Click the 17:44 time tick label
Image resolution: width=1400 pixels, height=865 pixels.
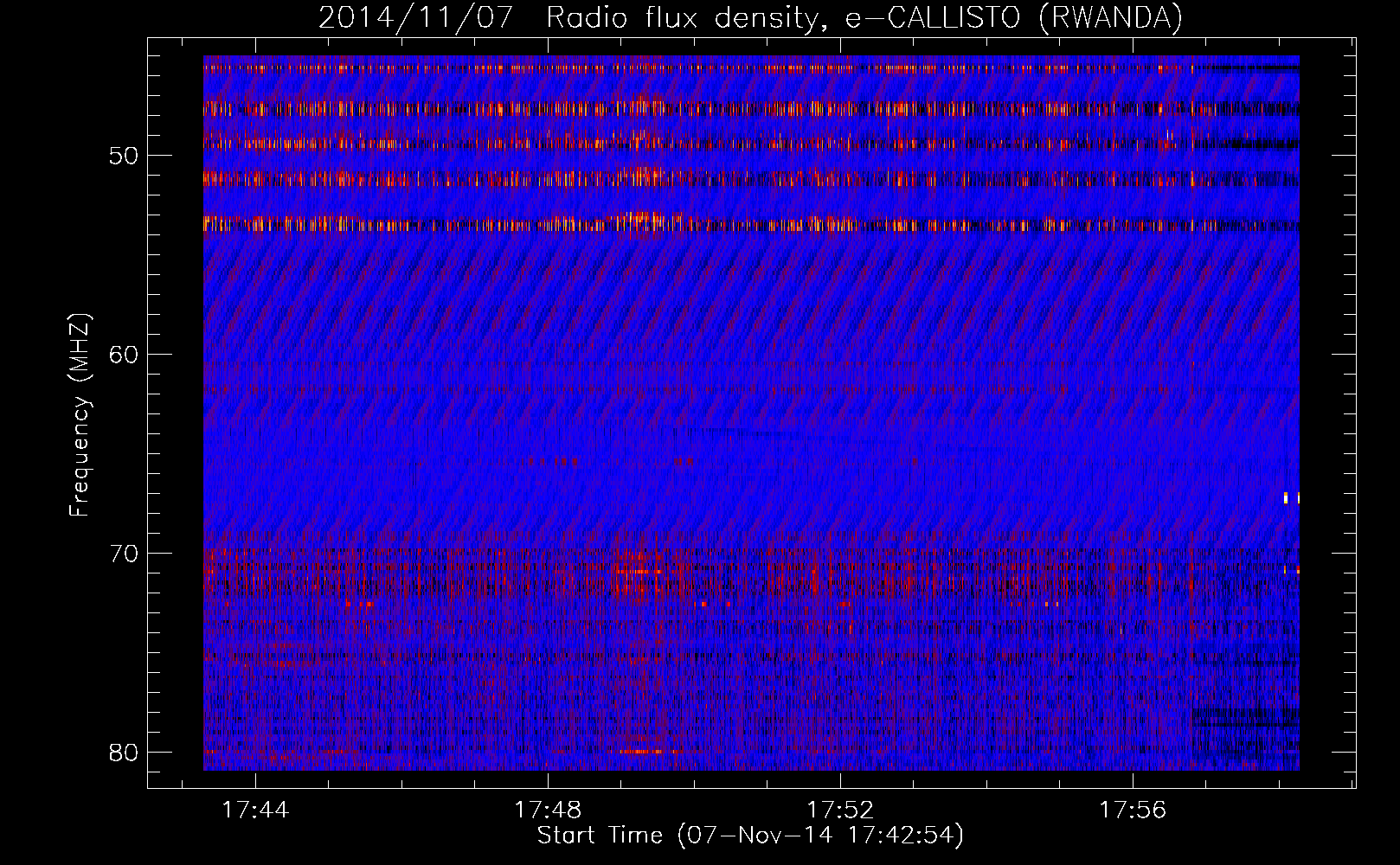pyautogui.click(x=255, y=811)
